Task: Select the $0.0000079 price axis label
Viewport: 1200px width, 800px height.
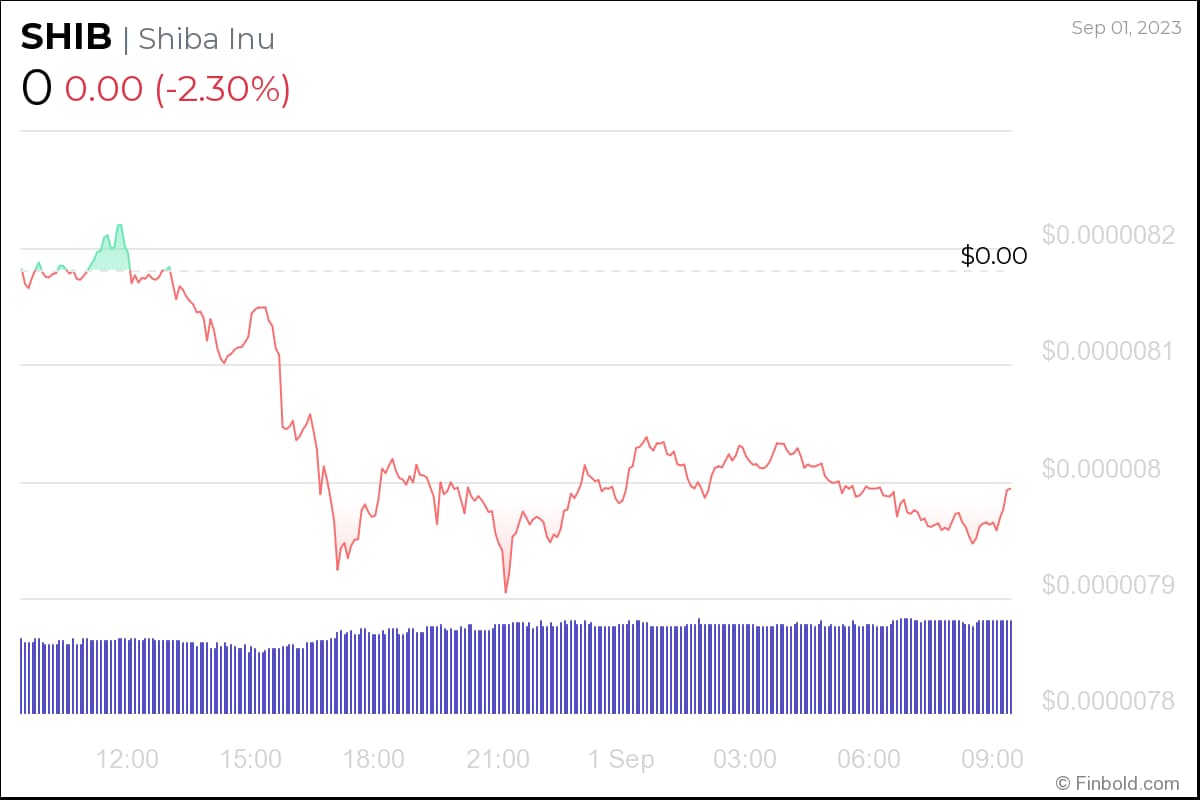Action: 1108,584
